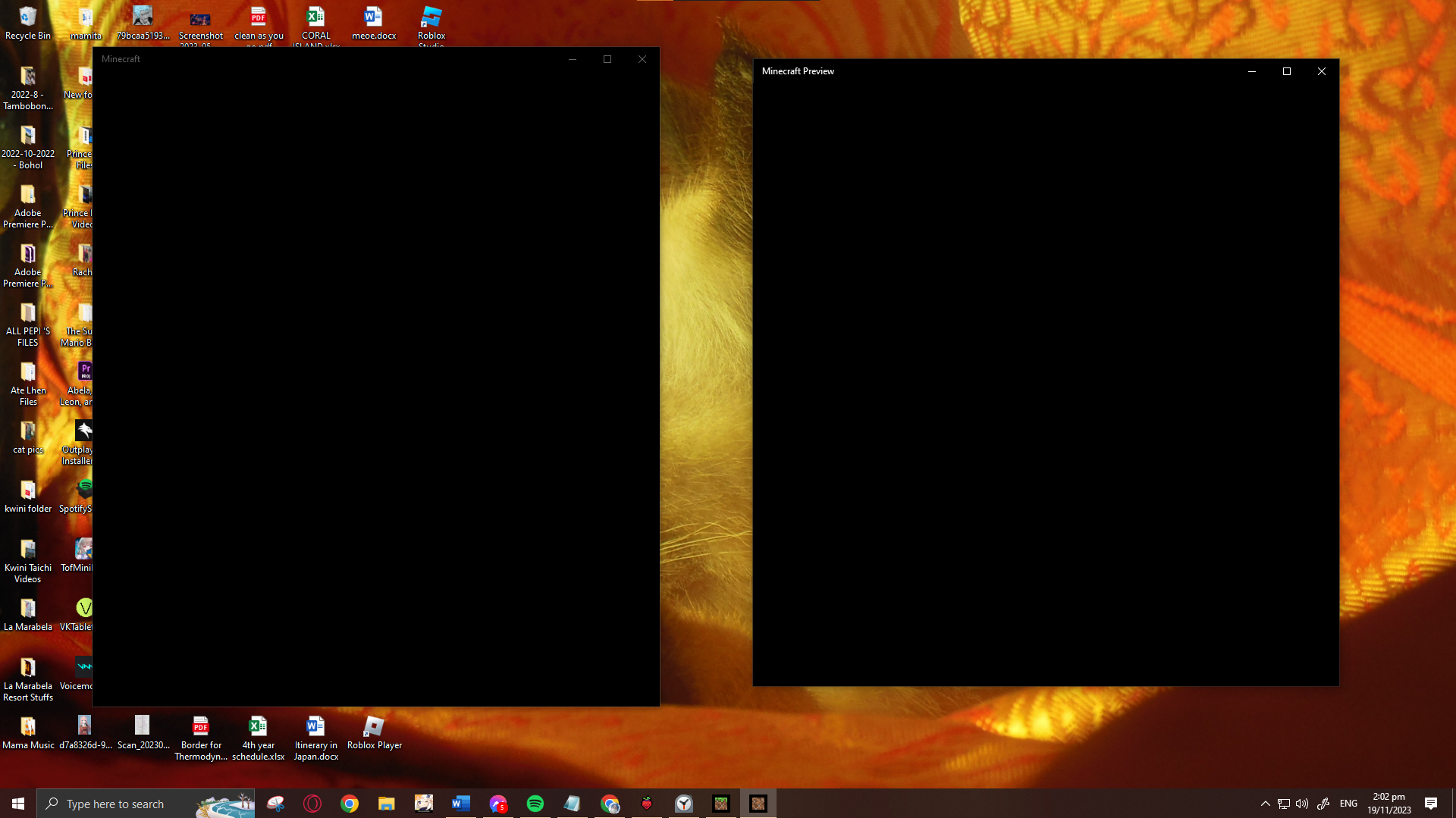The height and width of the screenshot is (818, 1456).
Task: Select the kwini folder icon
Action: coord(28,497)
